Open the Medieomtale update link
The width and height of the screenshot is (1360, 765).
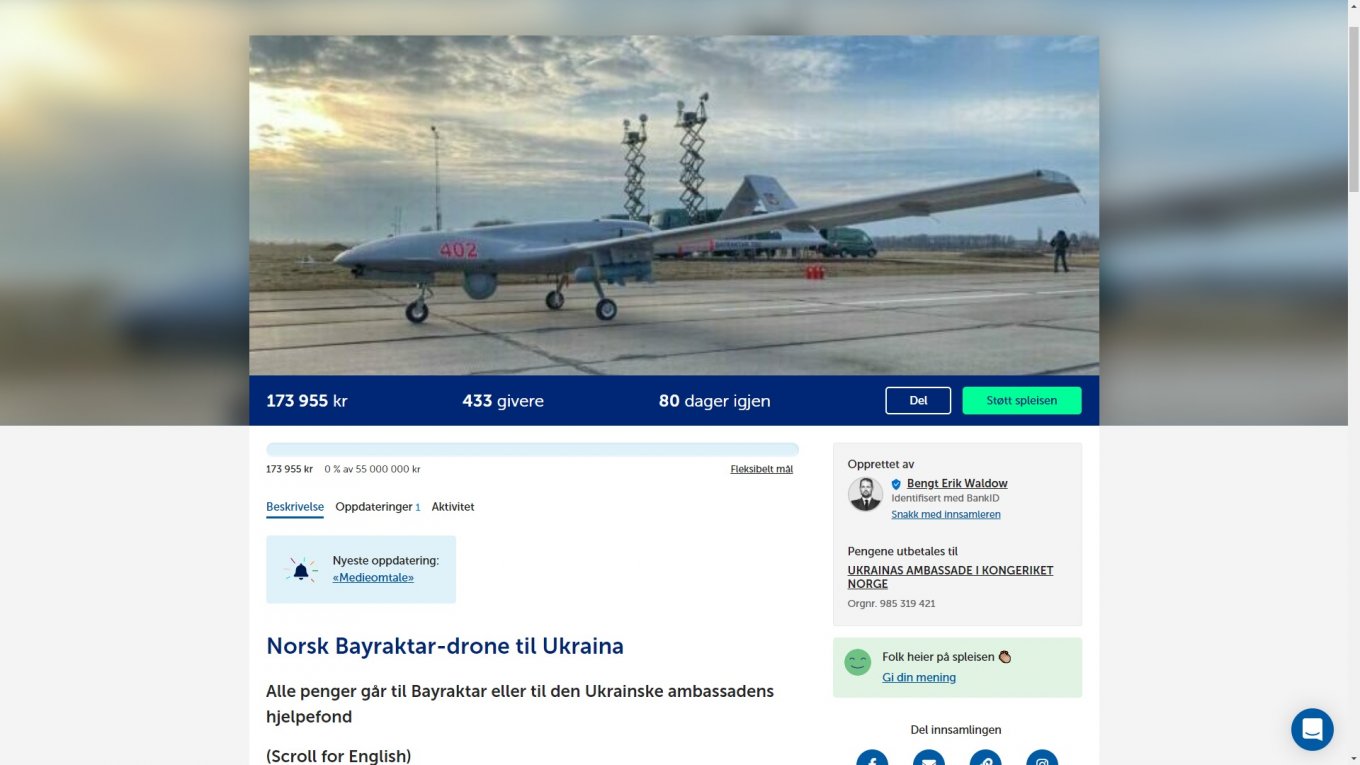point(373,577)
